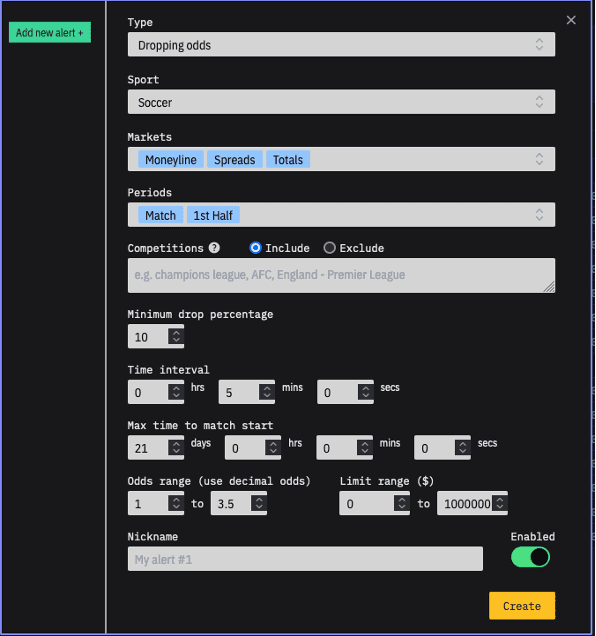Expand the Periods multi-select dropdown arrow
The image size is (596, 636).
(539, 215)
